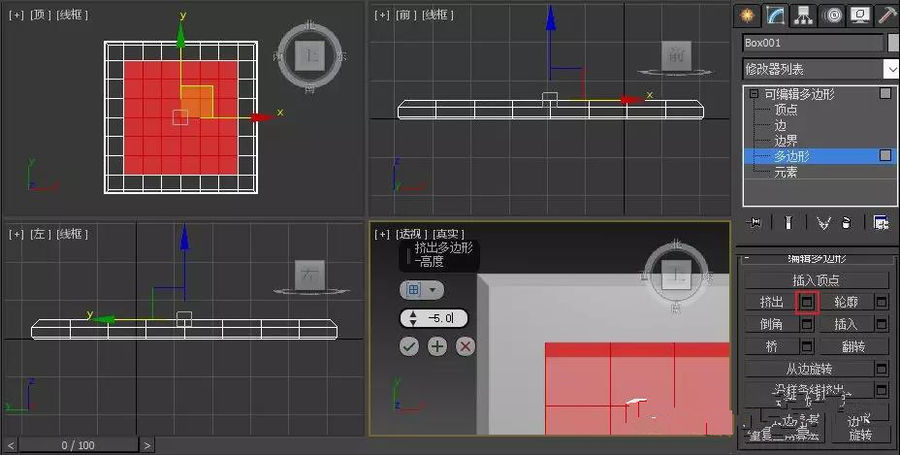
Task: Click the 倒角 button
Action: point(771,324)
